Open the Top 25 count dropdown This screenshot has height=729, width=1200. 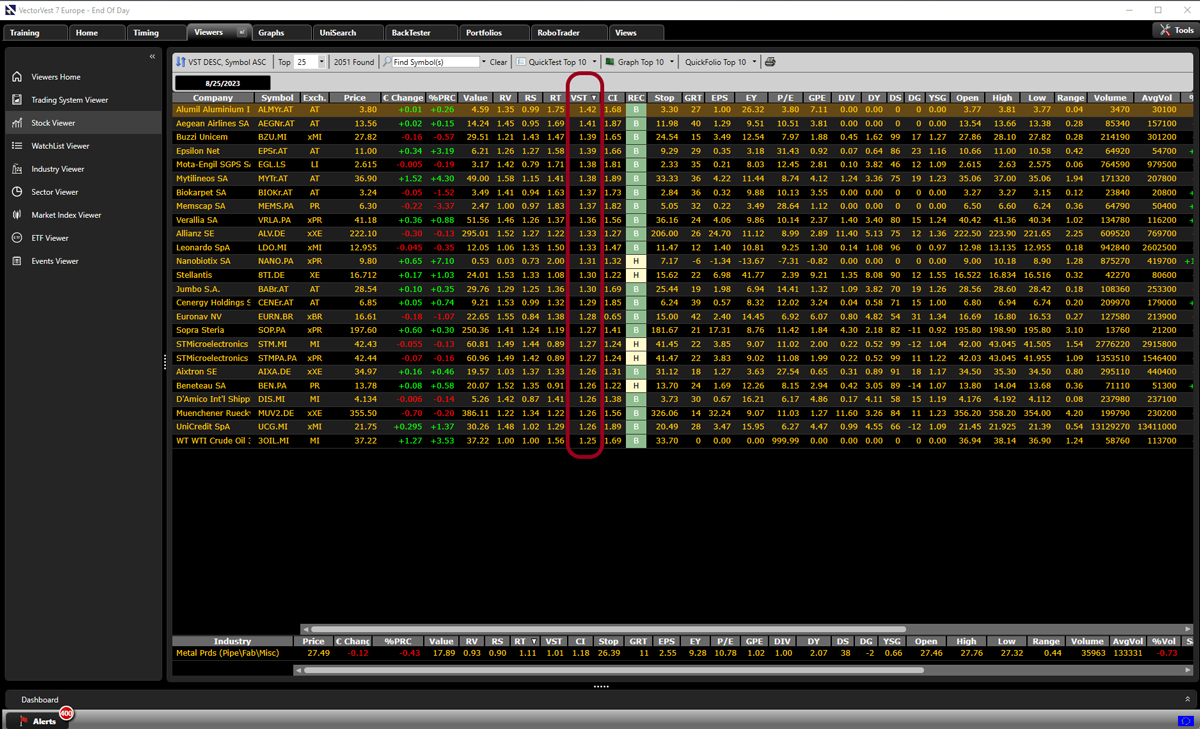pos(321,62)
